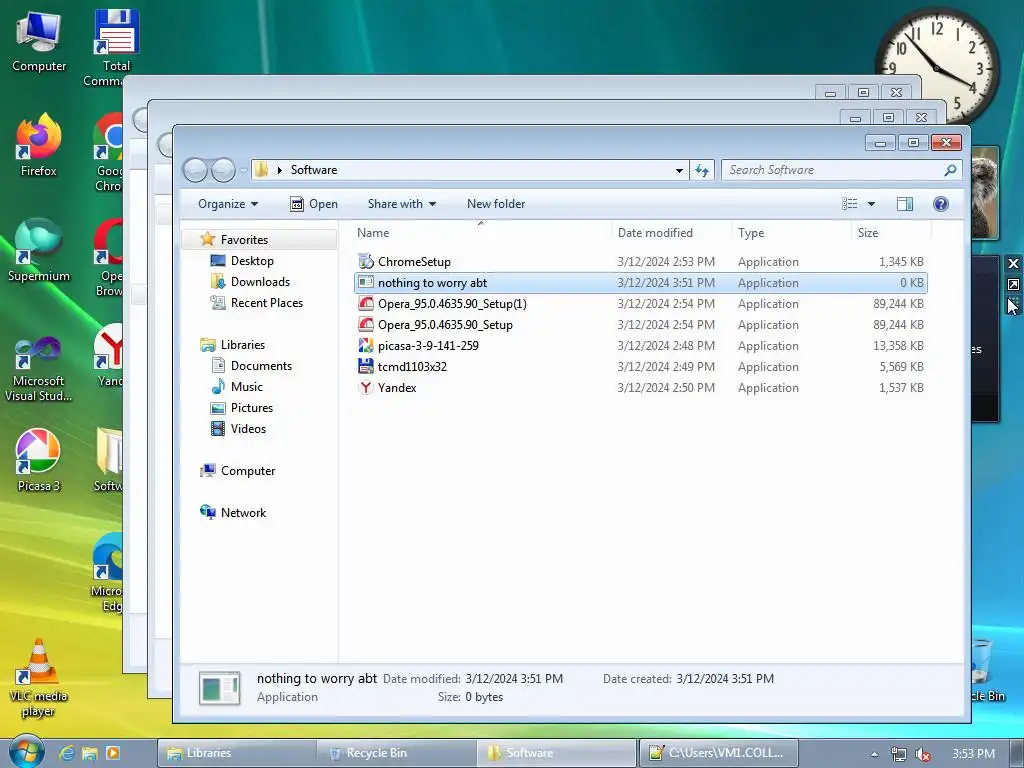Click the Opera_95.0.4635.90_Setup(1) file icon
This screenshot has width=1024, height=768.
[366, 304]
